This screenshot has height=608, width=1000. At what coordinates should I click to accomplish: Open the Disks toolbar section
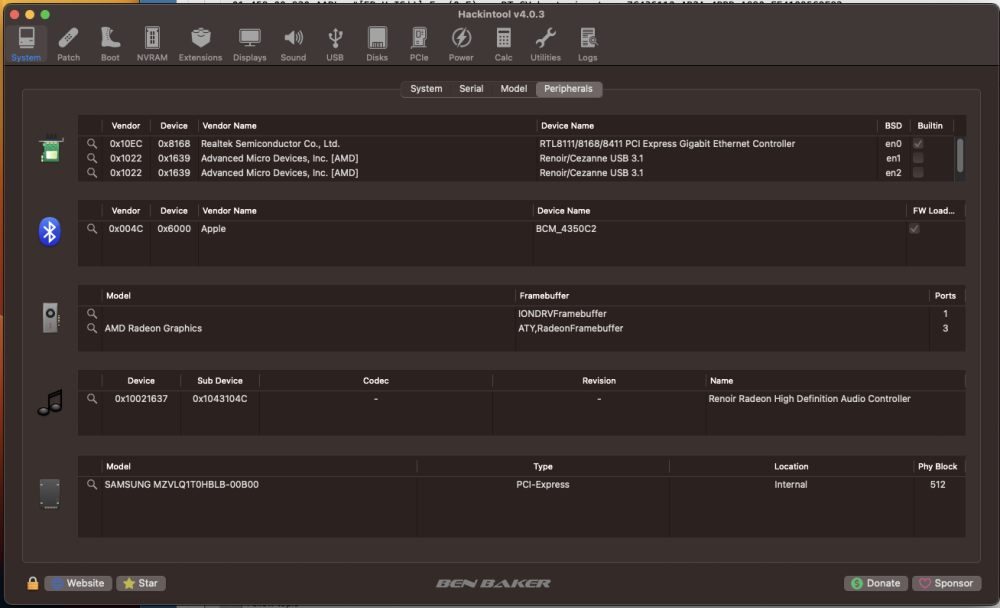click(x=377, y=44)
